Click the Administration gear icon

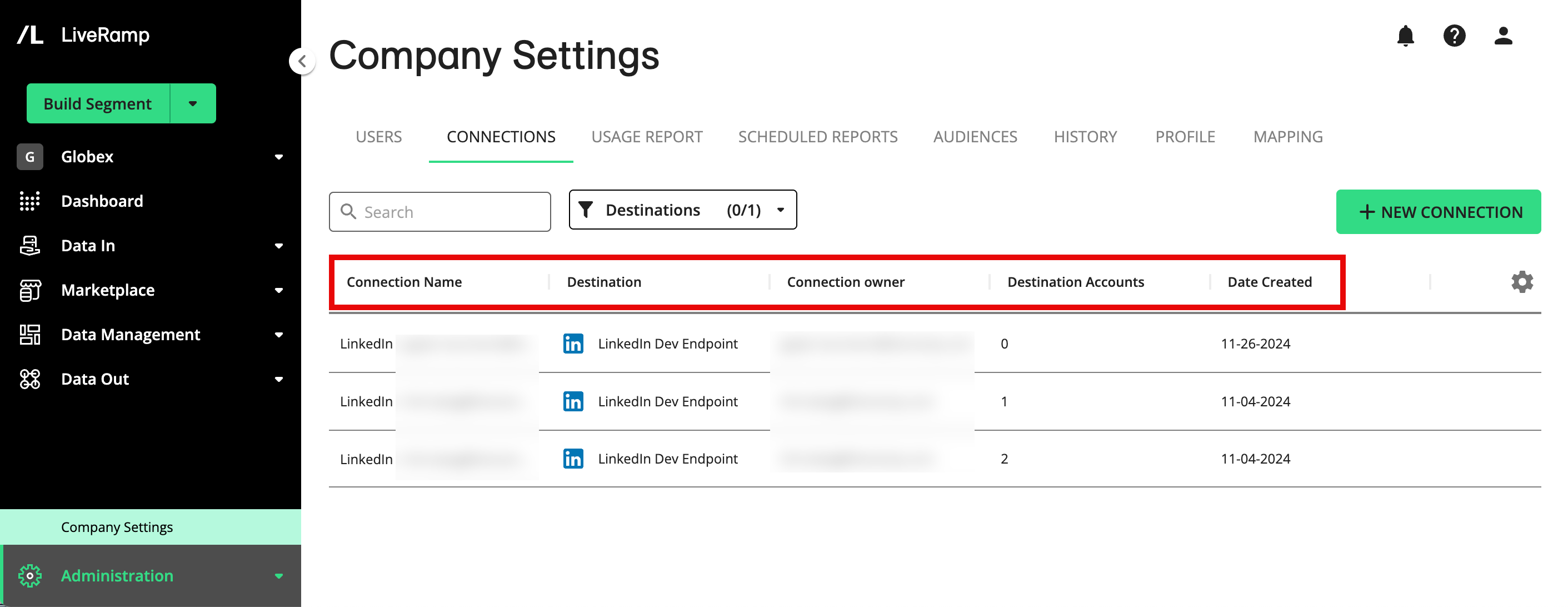point(30,575)
